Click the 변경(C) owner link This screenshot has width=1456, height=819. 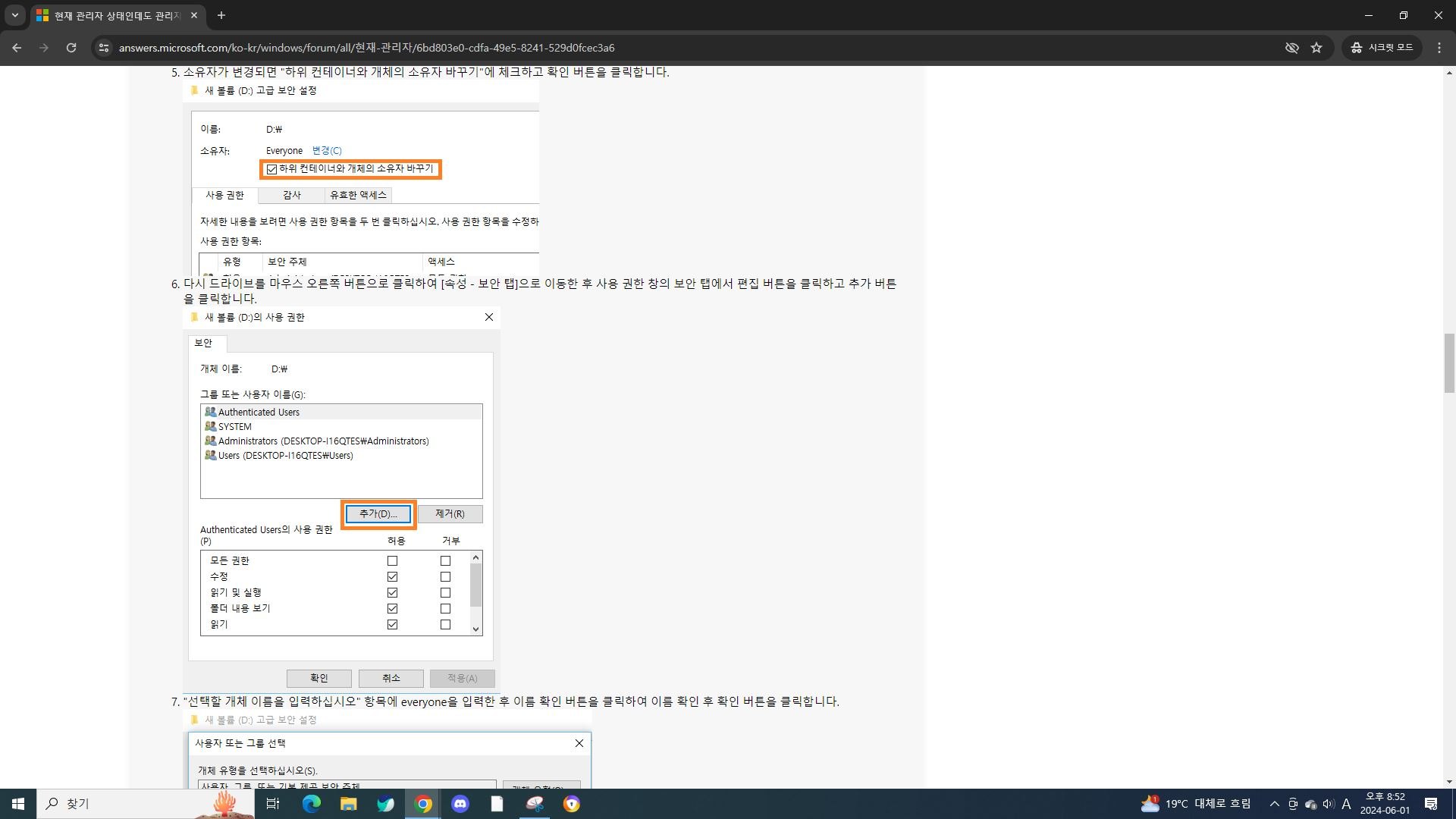[327, 150]
